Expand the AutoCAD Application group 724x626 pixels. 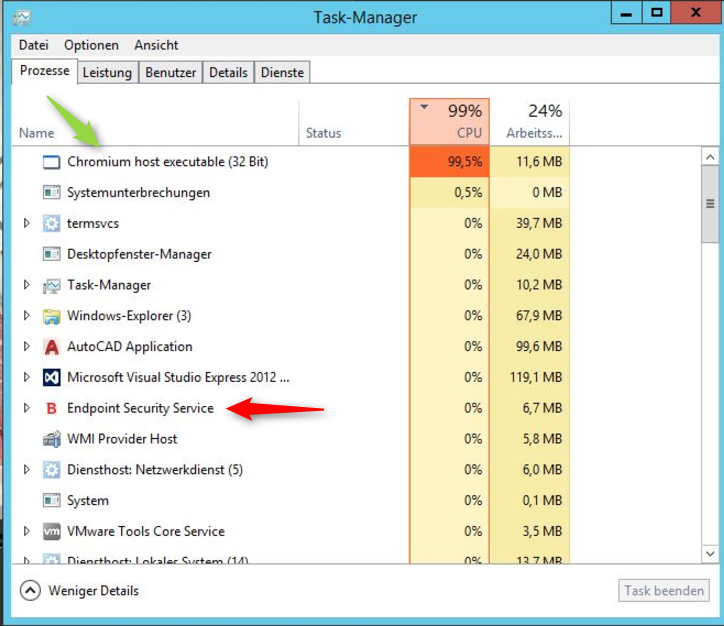click(x=27, y=346)
